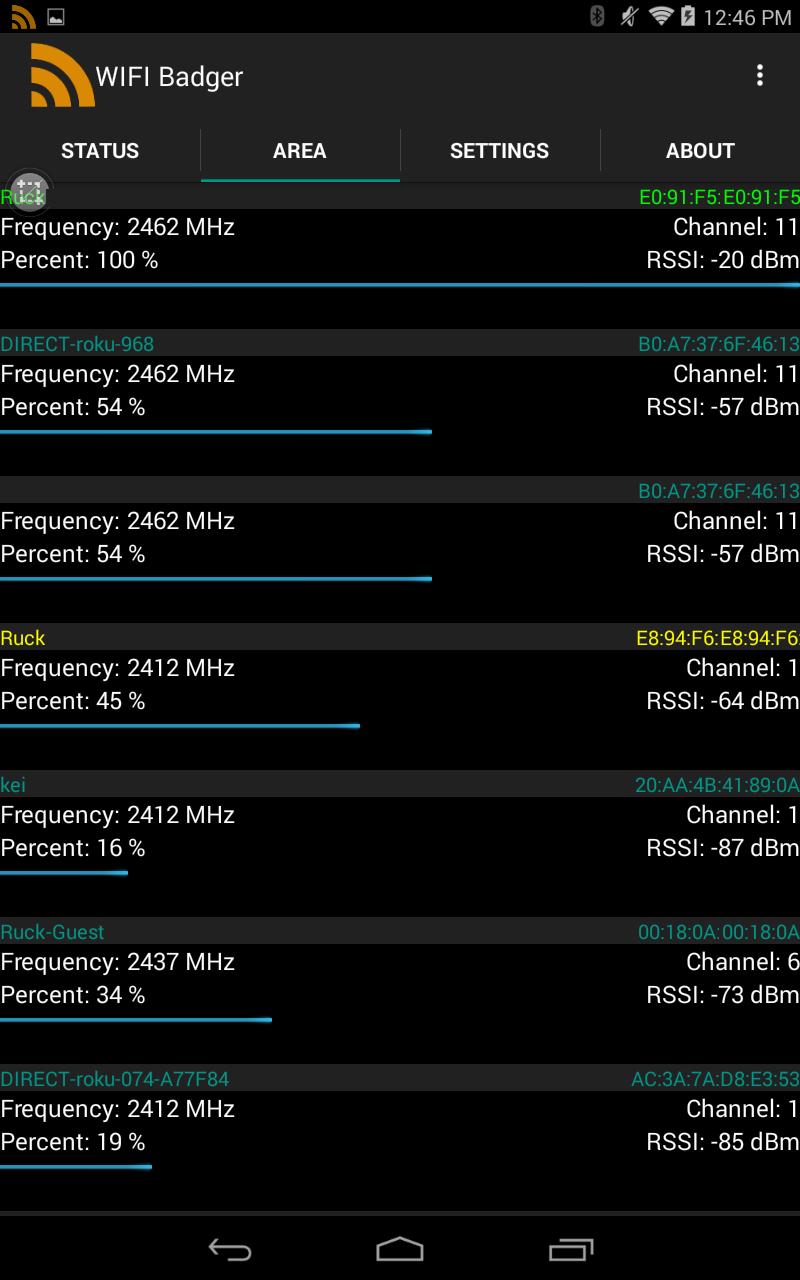Tap the battery charging status icon
This screenshot has height=1280, width=800.
coord(688,16)
